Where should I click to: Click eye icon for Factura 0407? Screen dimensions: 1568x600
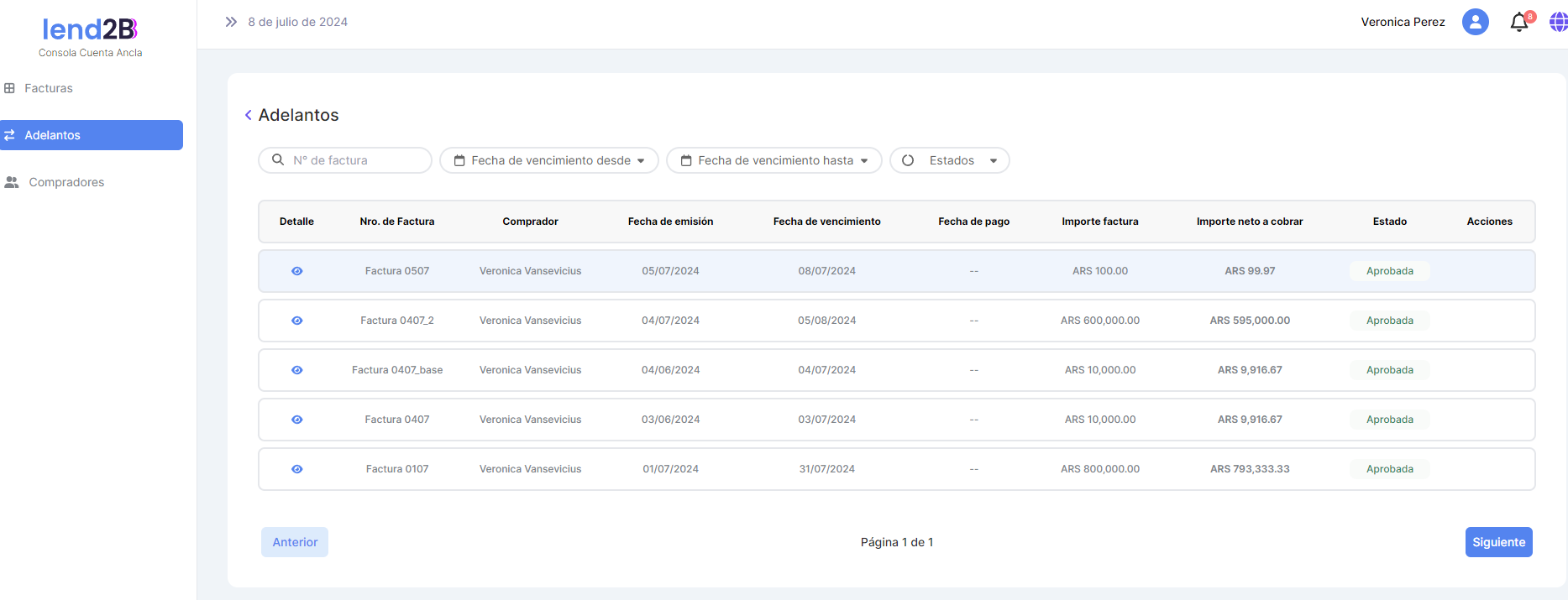(296, 420)
